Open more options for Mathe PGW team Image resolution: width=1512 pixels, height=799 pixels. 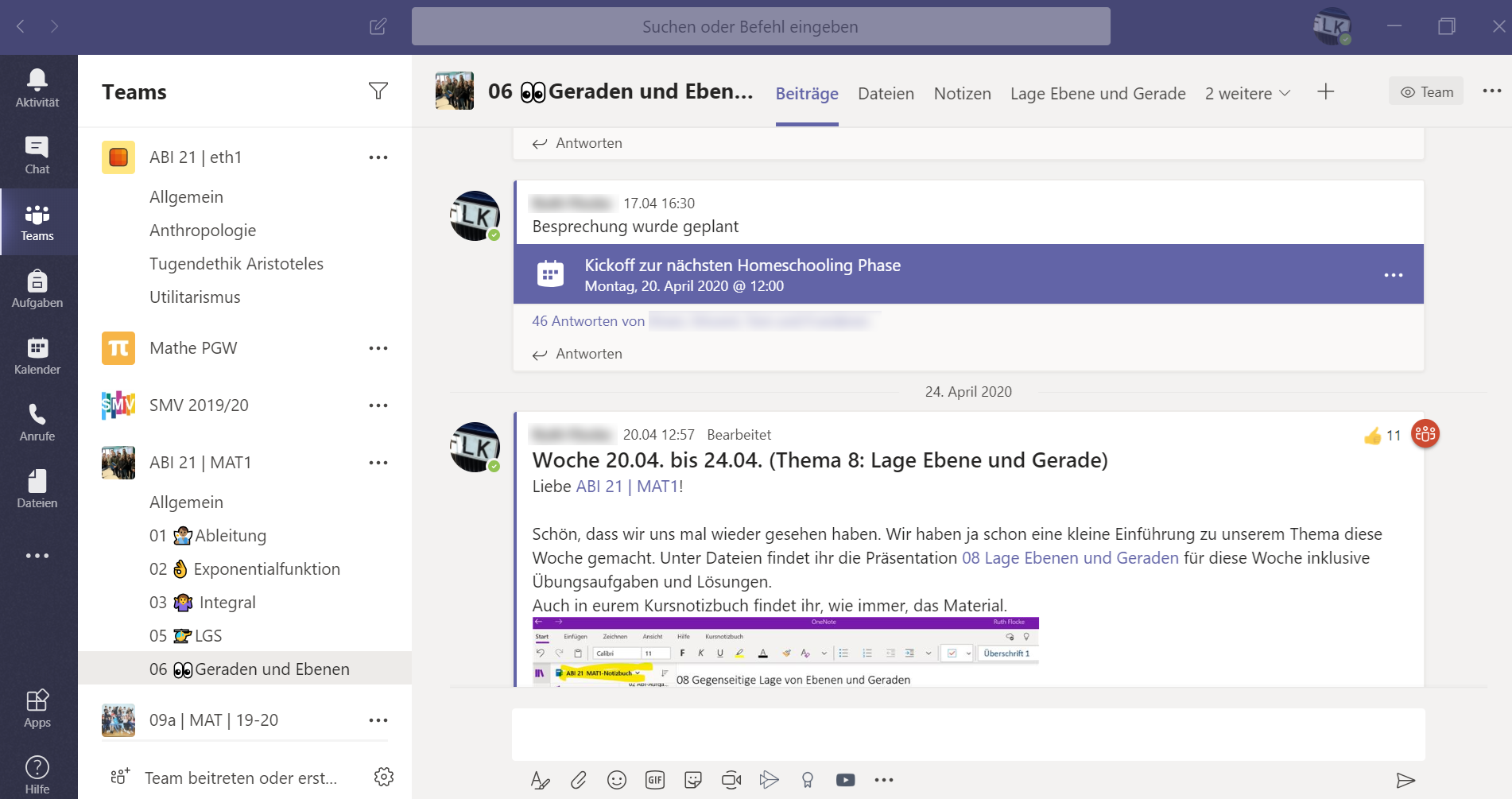[x=378, y=347]
